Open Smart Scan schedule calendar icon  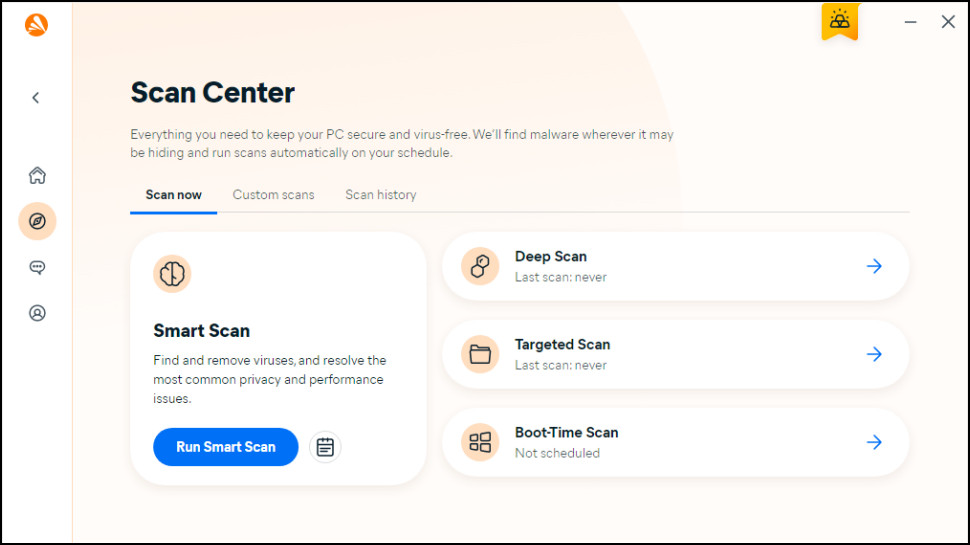(x=325, y=447)
